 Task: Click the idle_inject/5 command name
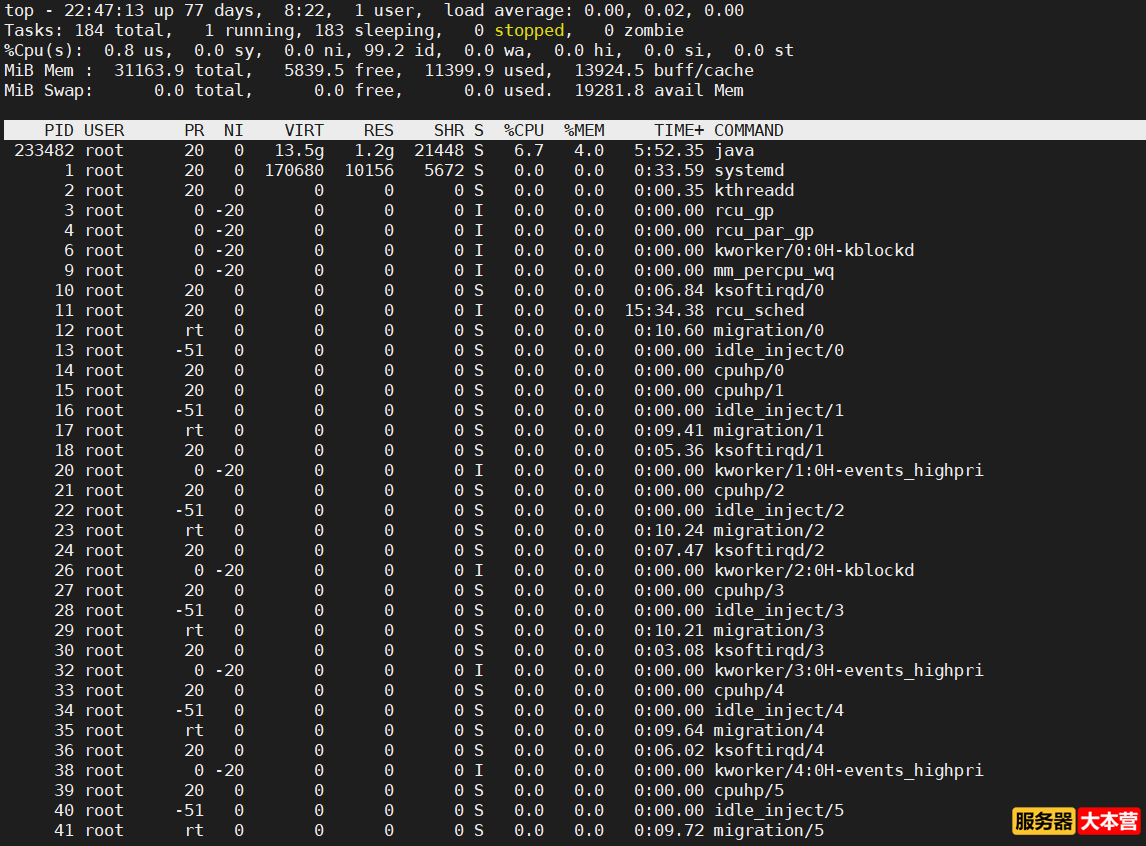779,811
